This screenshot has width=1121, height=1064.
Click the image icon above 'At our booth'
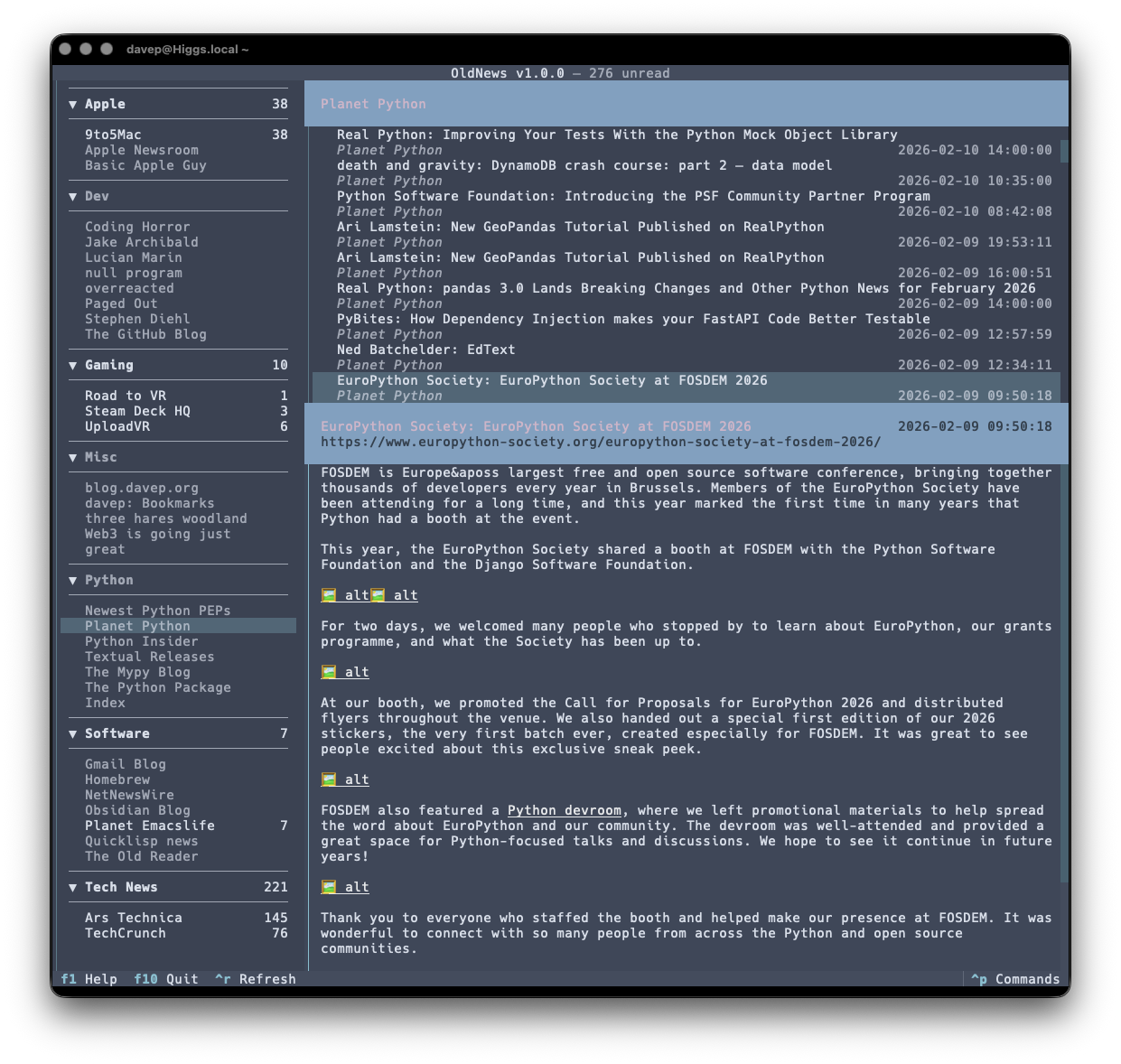329,672
